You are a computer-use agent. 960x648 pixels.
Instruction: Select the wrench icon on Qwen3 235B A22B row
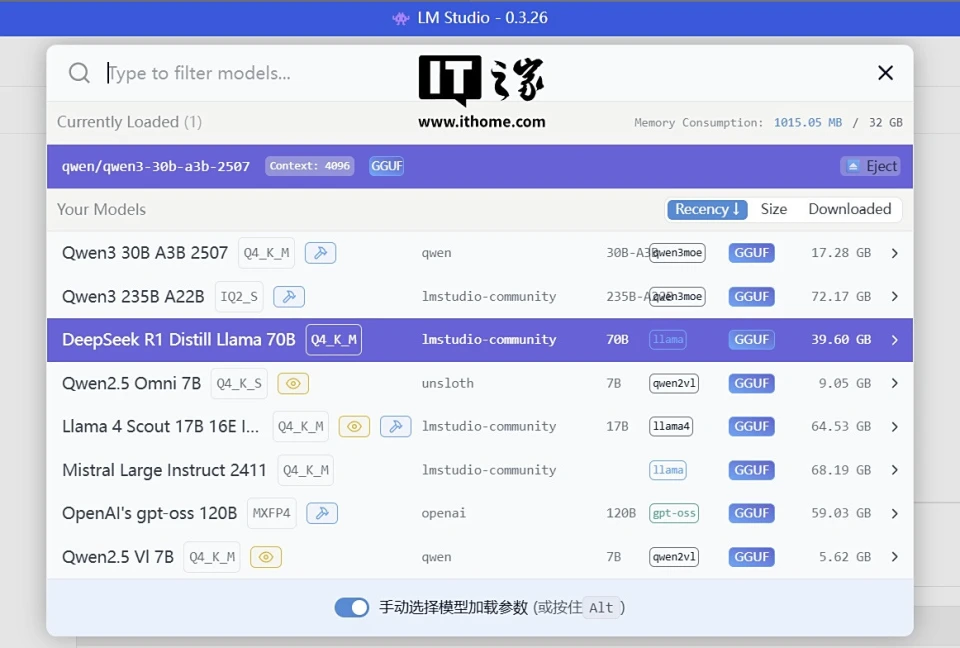(x=289, y=296)
